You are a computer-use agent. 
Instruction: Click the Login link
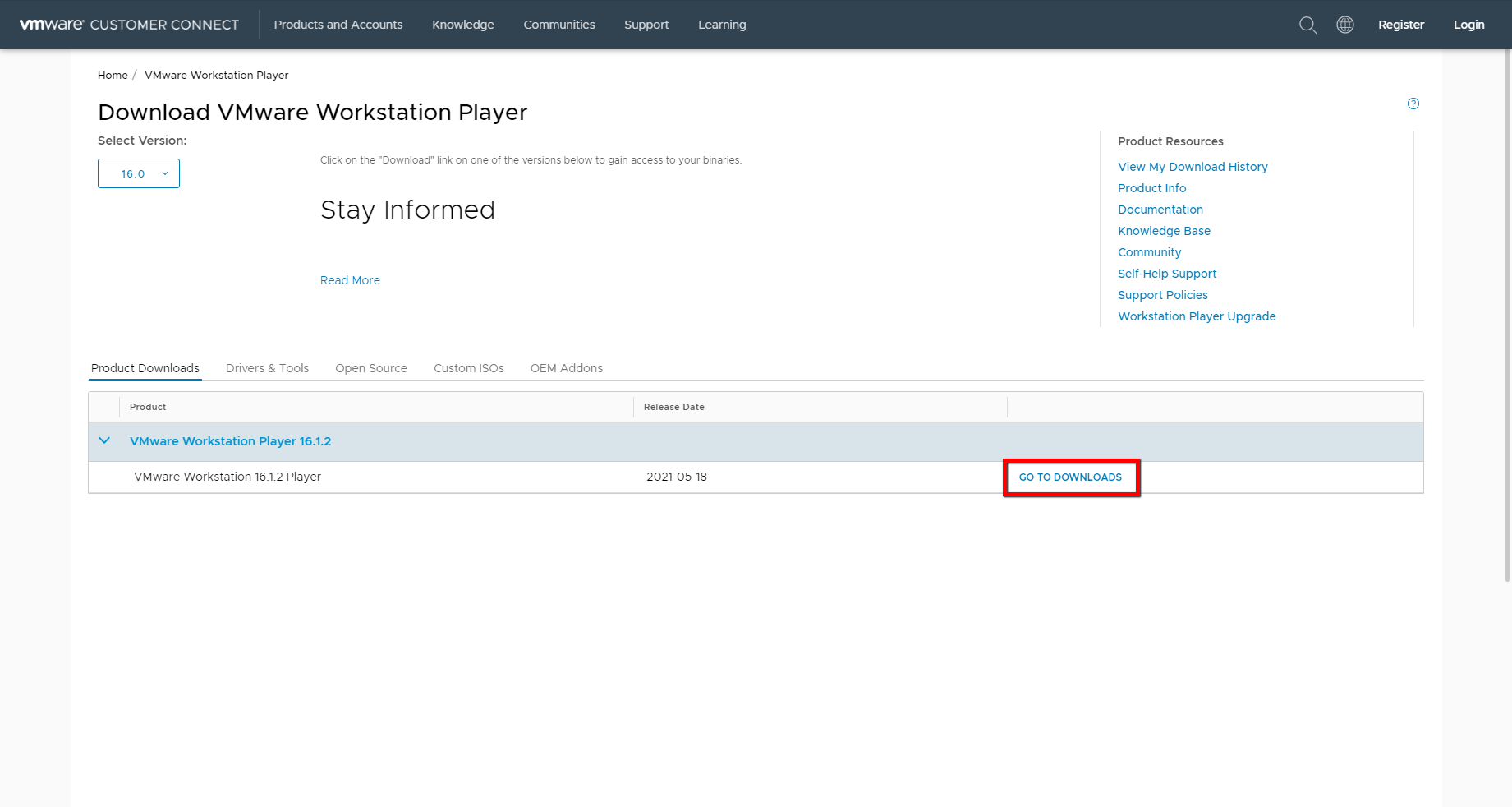coord(1469,25)
